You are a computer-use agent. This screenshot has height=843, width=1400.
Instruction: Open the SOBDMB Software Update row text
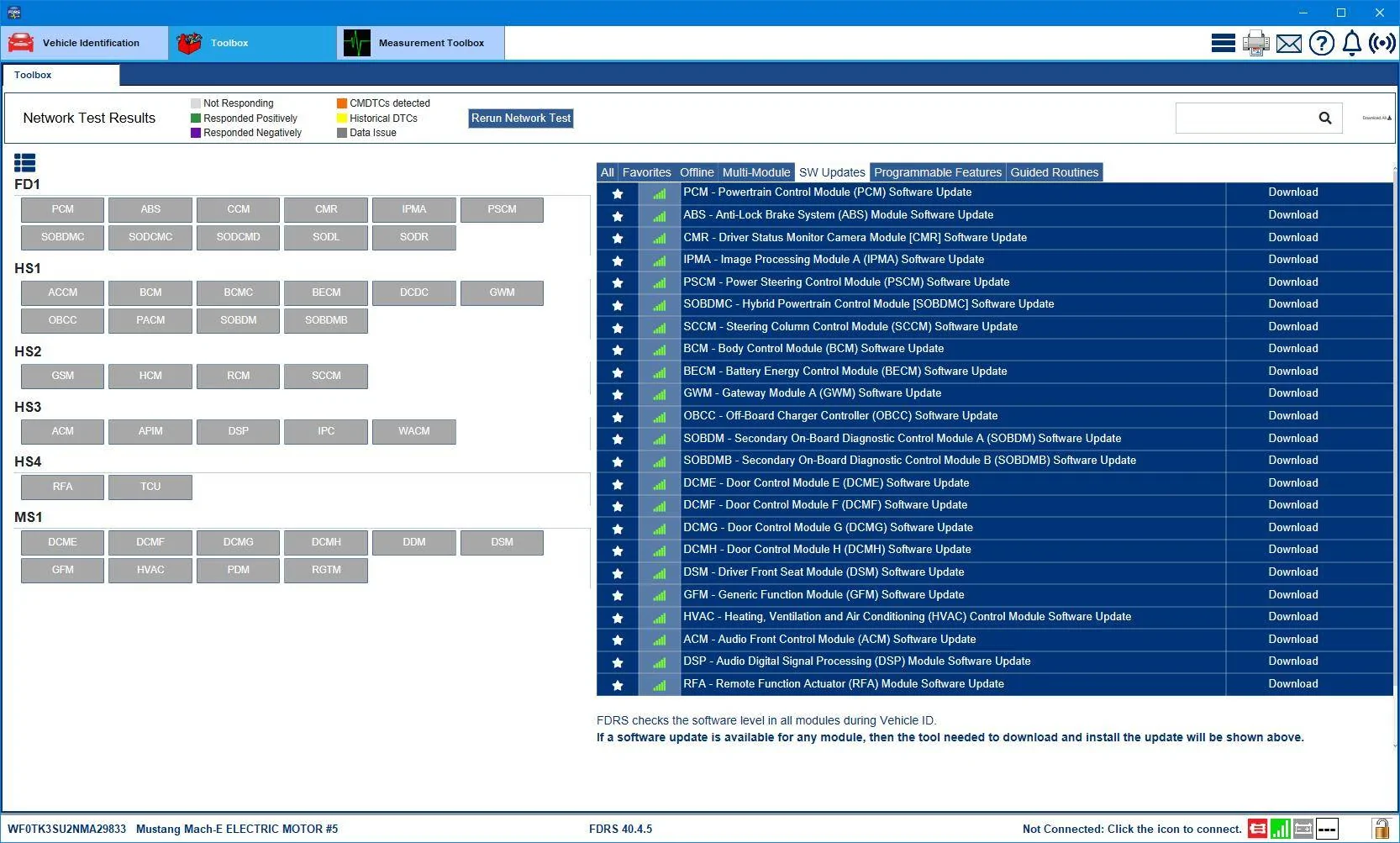(909, 461)
